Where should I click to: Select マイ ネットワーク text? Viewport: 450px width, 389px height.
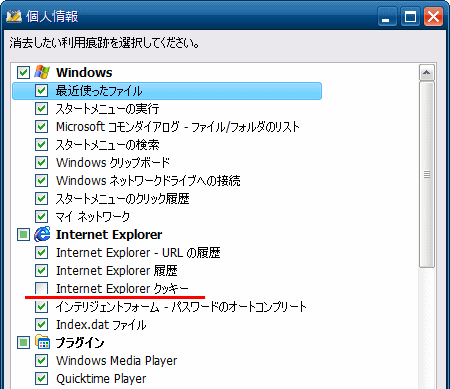pyautogui.click(x=93, y=217)
